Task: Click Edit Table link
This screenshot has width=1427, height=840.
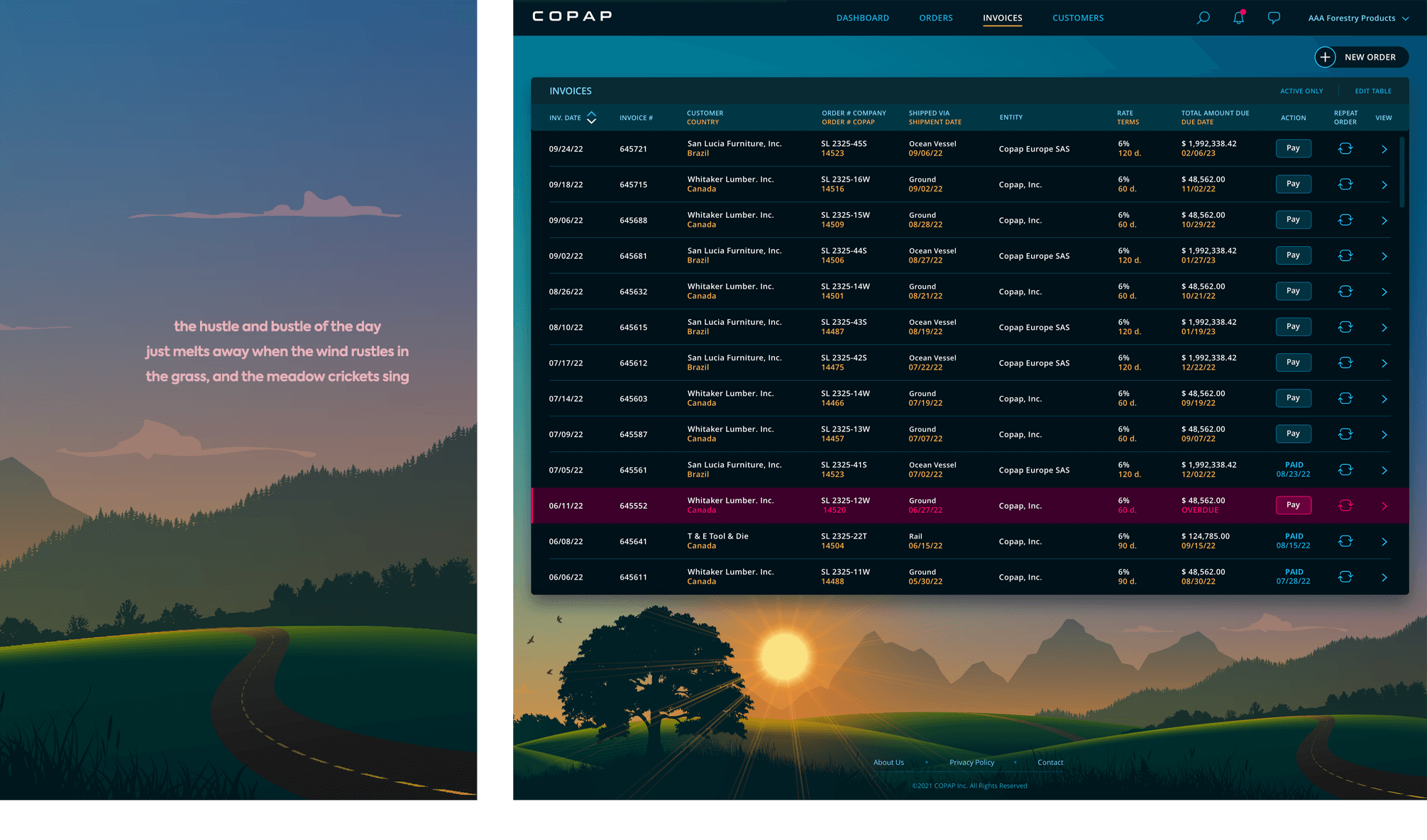Action: click(x=1372, y=91)
